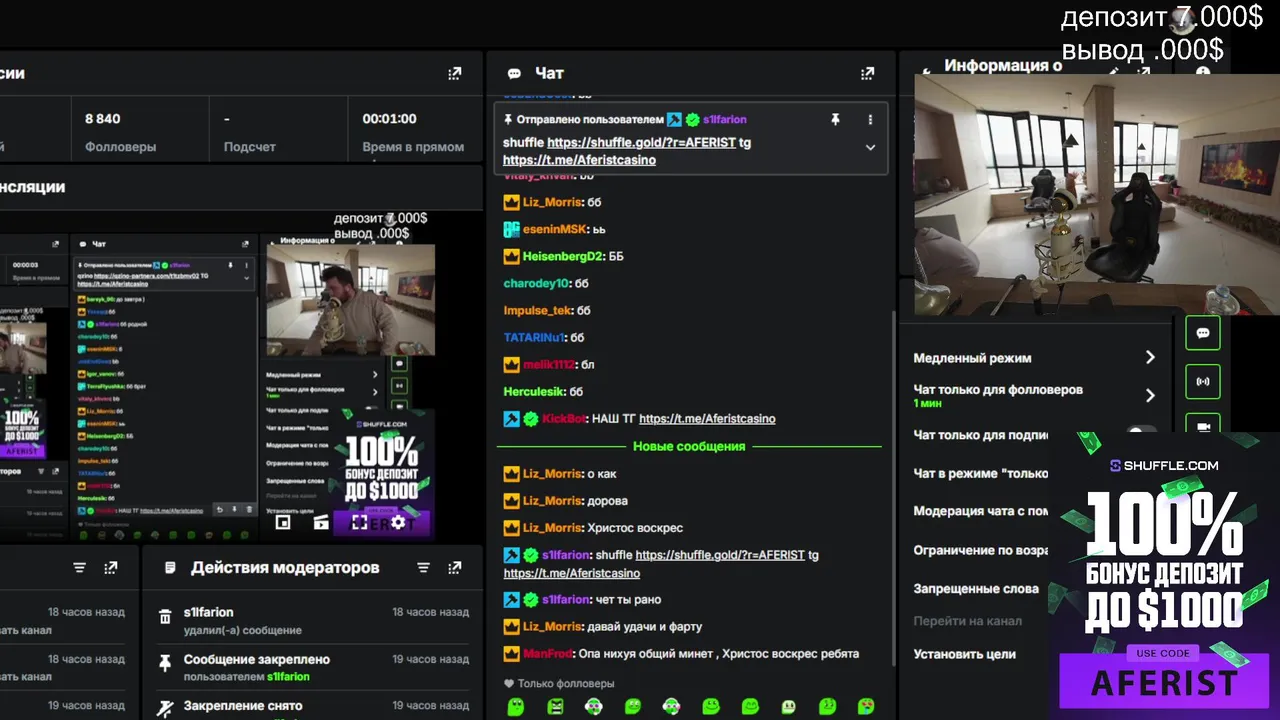The image size is (1280, 720).
Task: Click username eseninMSK in chat
Action: (x=555, y=229)
